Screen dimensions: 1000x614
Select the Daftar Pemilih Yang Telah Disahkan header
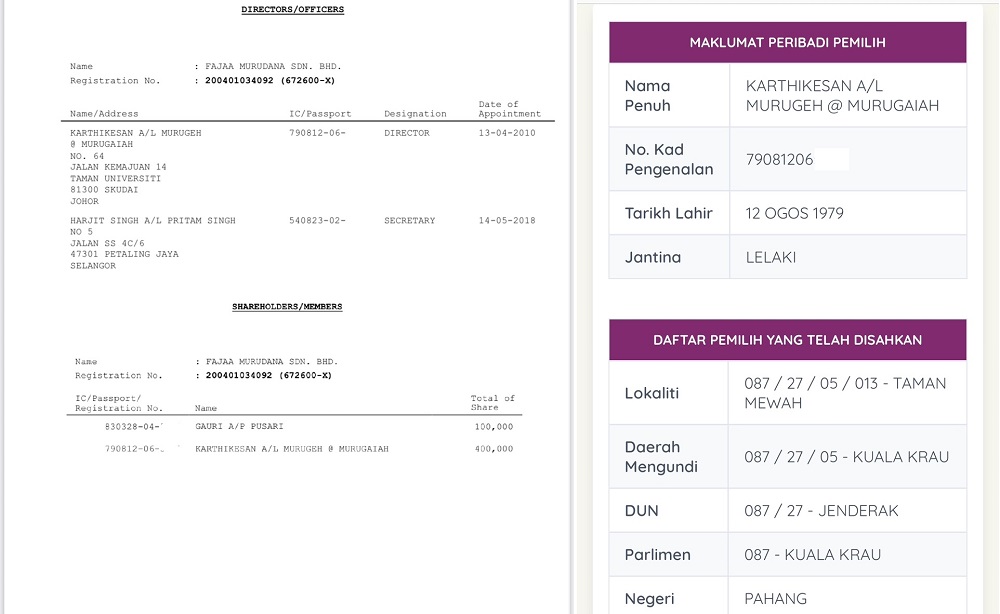point(787,340)
